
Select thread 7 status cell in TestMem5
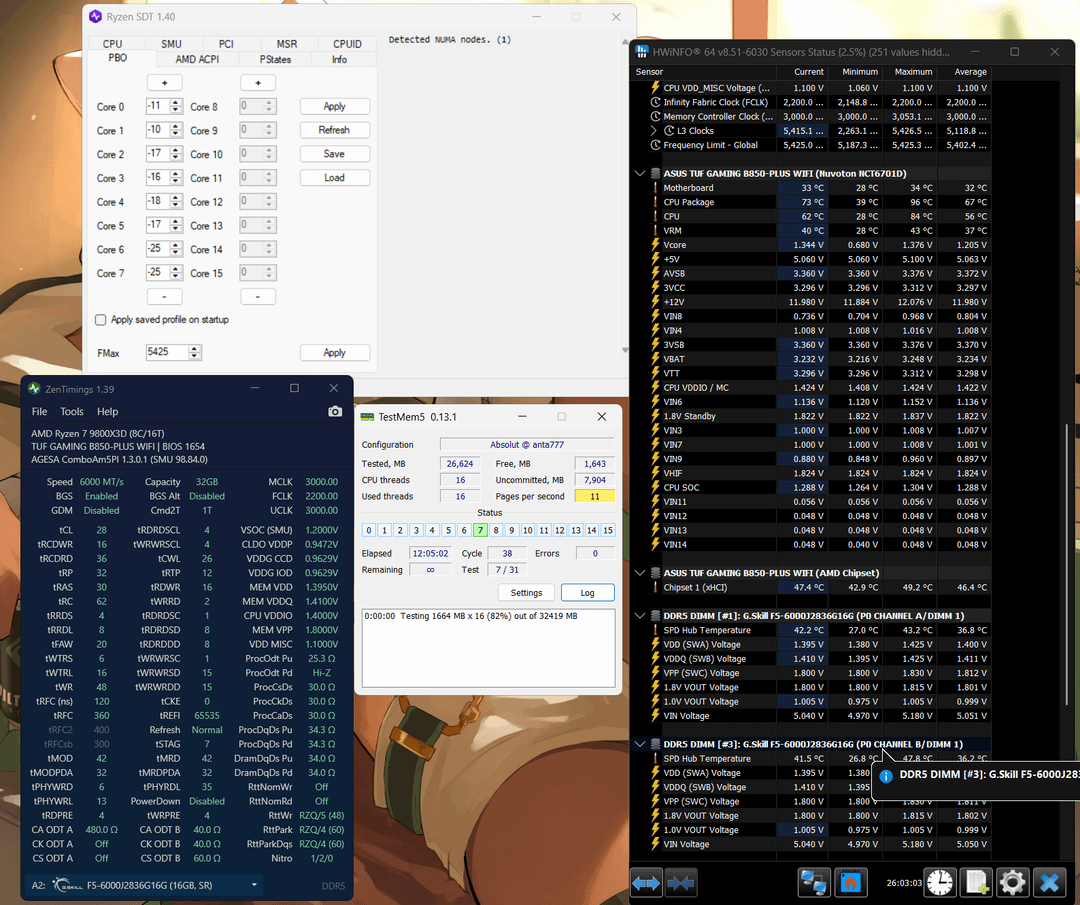click(x=480, y=530)
